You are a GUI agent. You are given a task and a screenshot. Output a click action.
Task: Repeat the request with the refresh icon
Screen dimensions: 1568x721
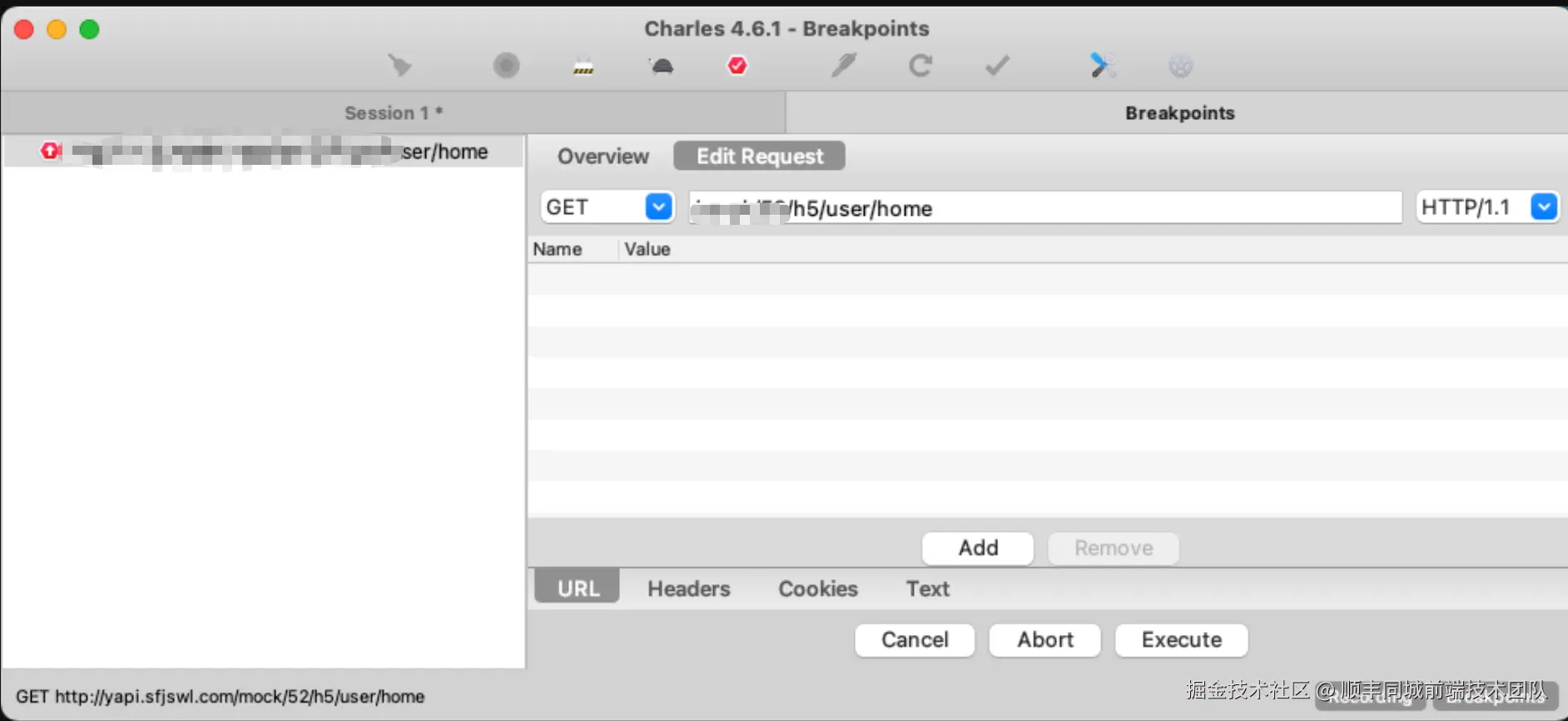pos(920,65)
